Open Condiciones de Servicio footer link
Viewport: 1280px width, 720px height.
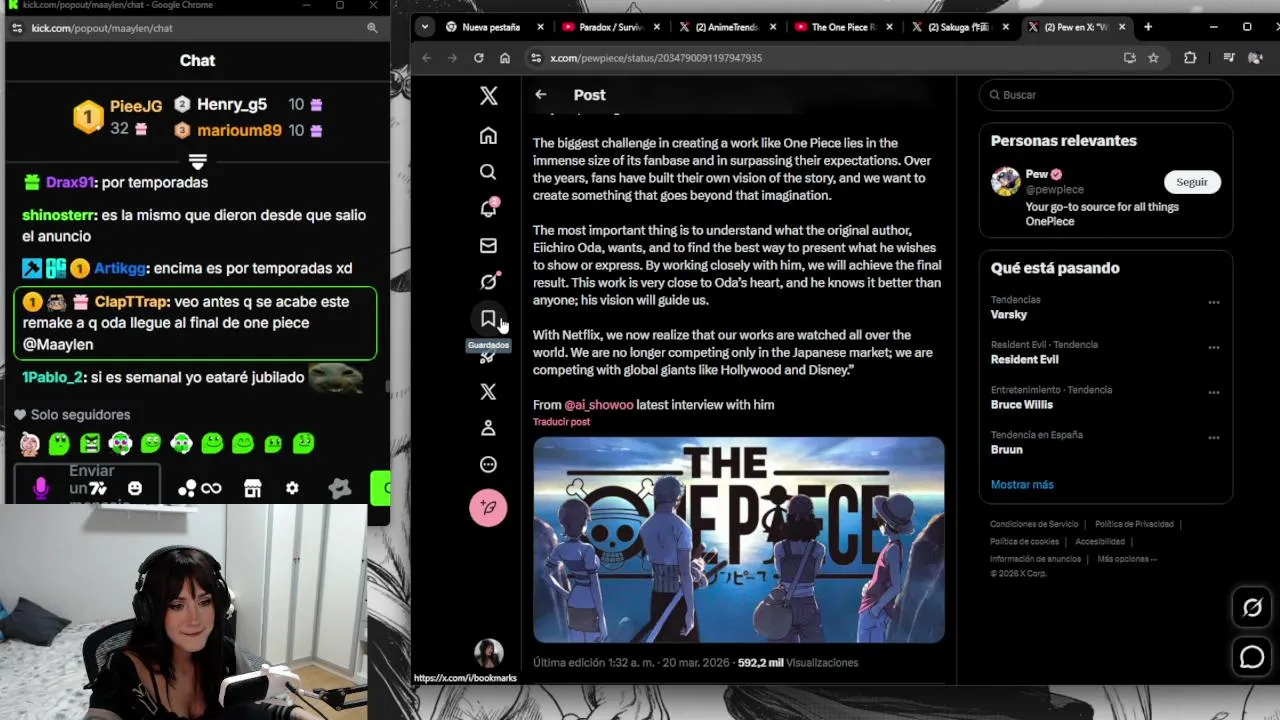(1034, 524)
